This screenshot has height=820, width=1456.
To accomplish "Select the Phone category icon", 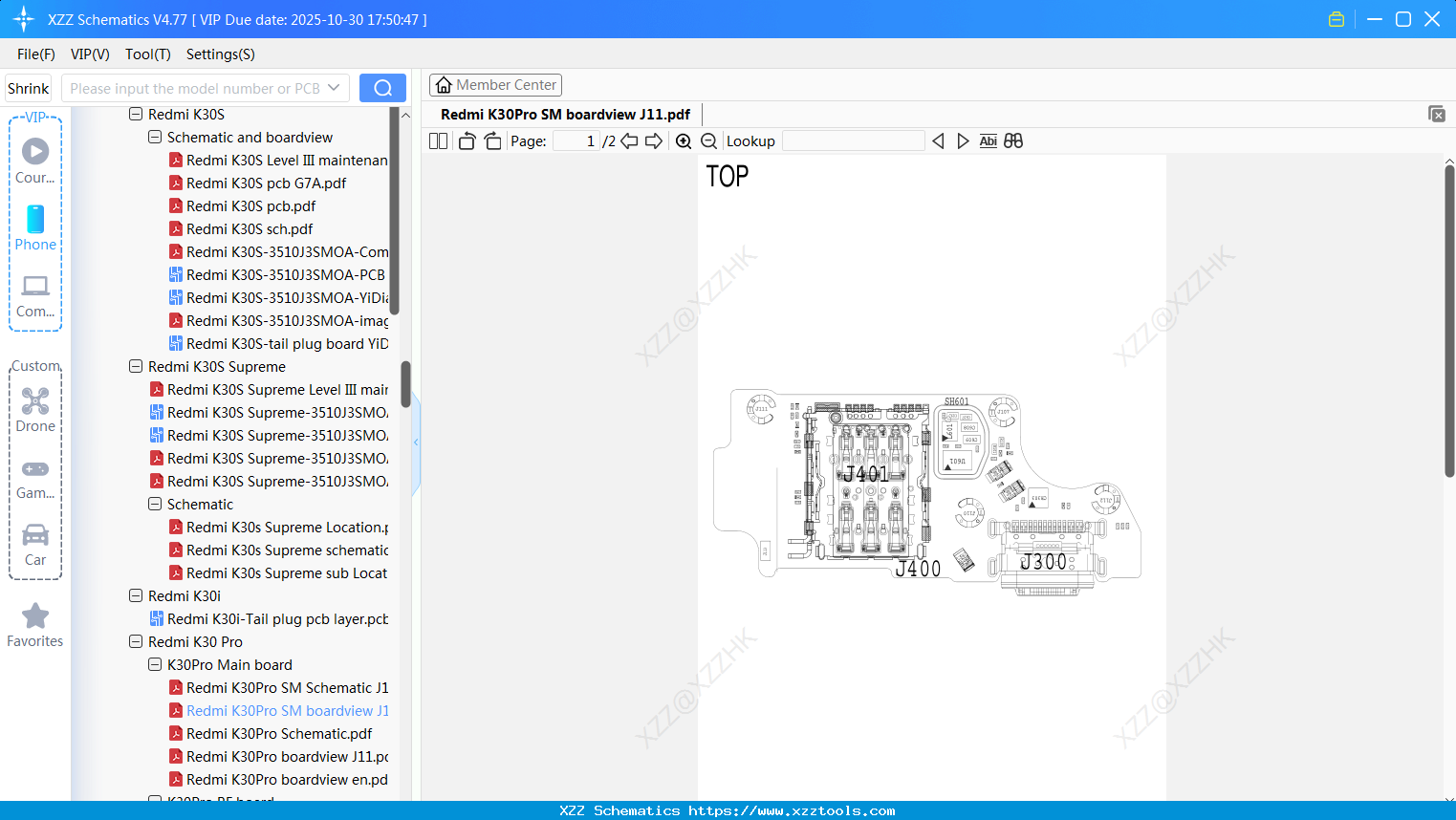I will (35, 227).
